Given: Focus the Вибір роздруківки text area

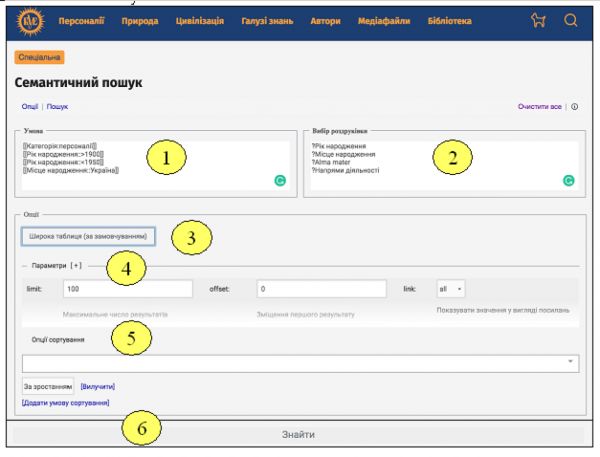Looking at the screenshot, I should pyautogui.click(x=444, y=165).
